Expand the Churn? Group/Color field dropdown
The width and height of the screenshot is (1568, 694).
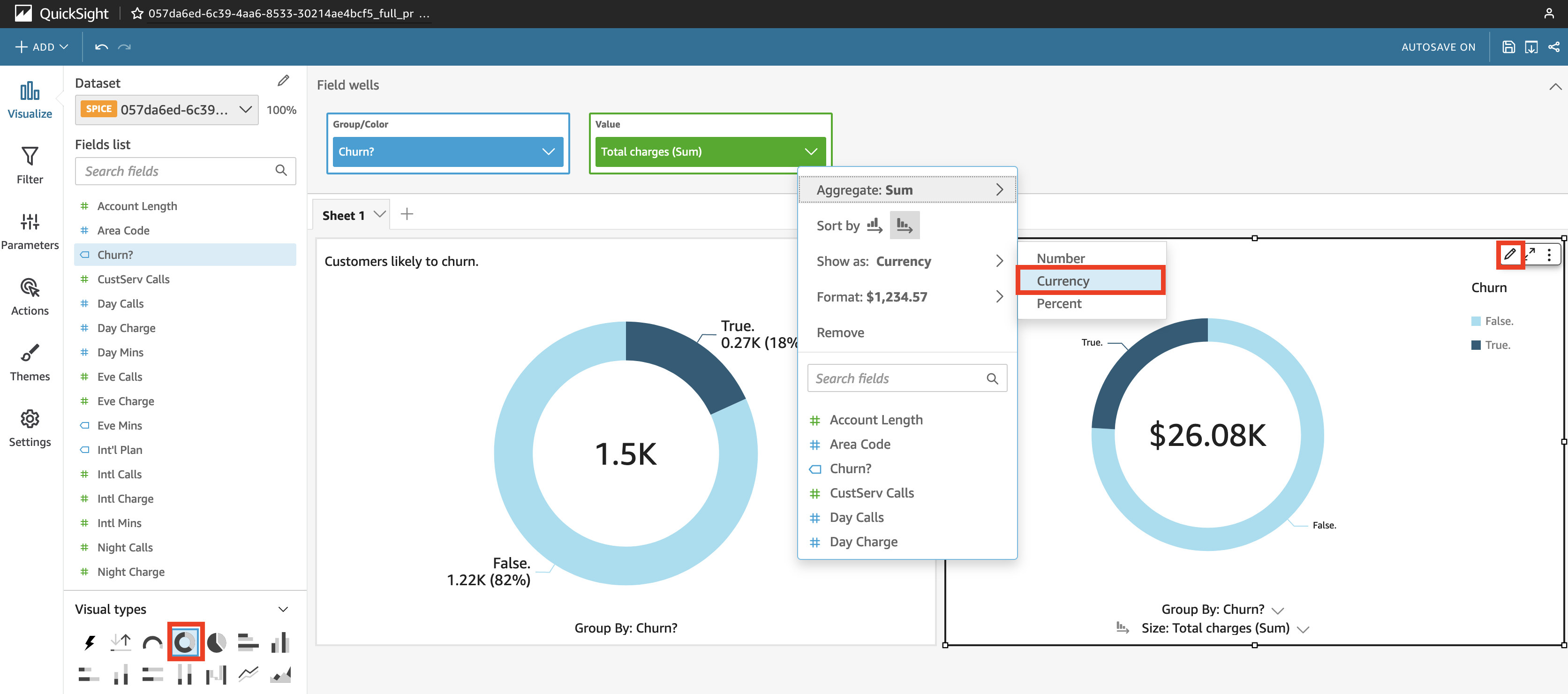[x=548, y=151]
